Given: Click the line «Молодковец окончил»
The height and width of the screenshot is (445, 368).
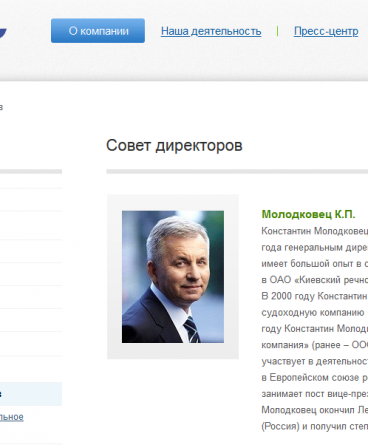Looking at the screenshot, I should tap(315, 410).
